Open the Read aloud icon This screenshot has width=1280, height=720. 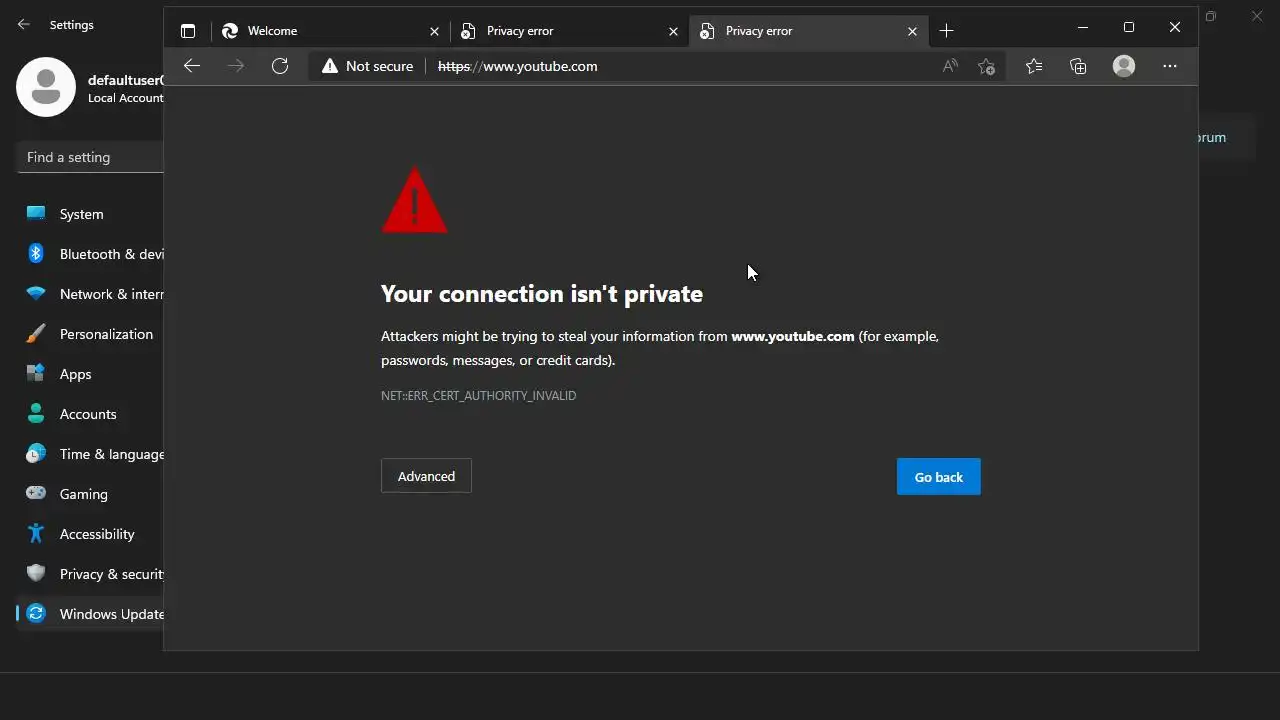click(950, 66)
